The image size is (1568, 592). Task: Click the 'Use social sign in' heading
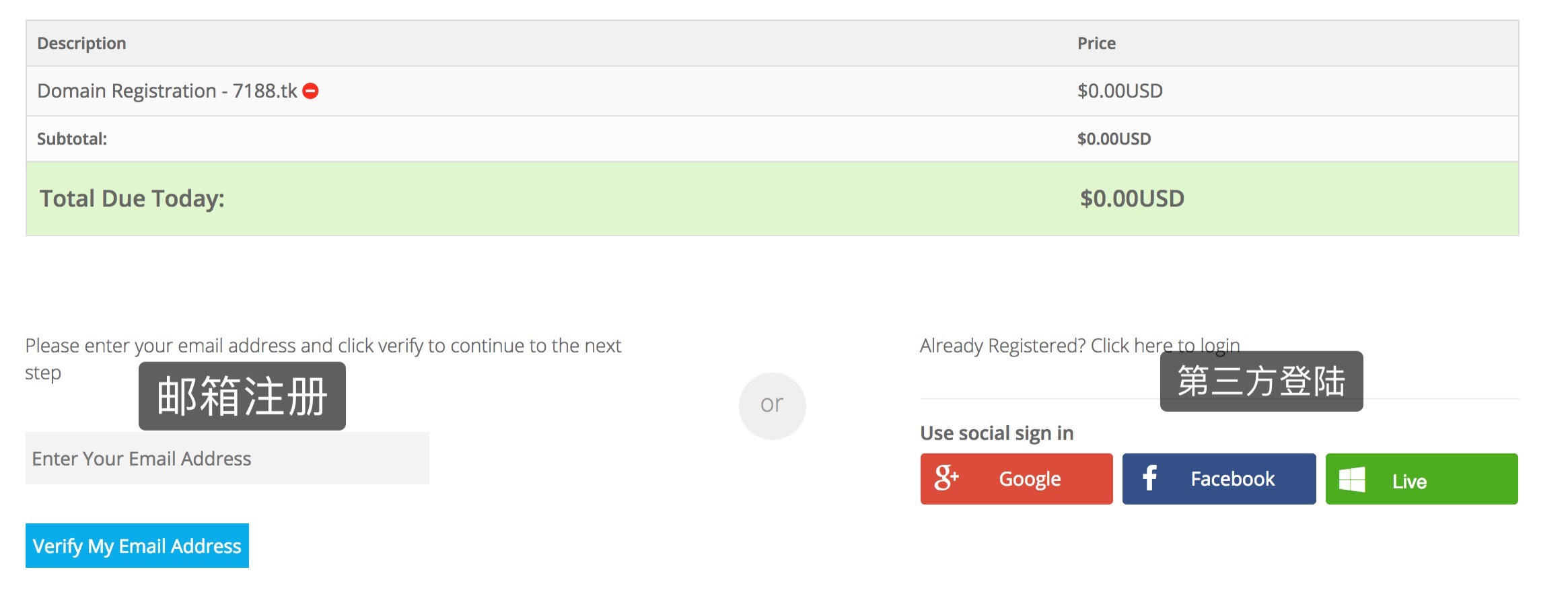pyautogui.click(x=997, y=433)
